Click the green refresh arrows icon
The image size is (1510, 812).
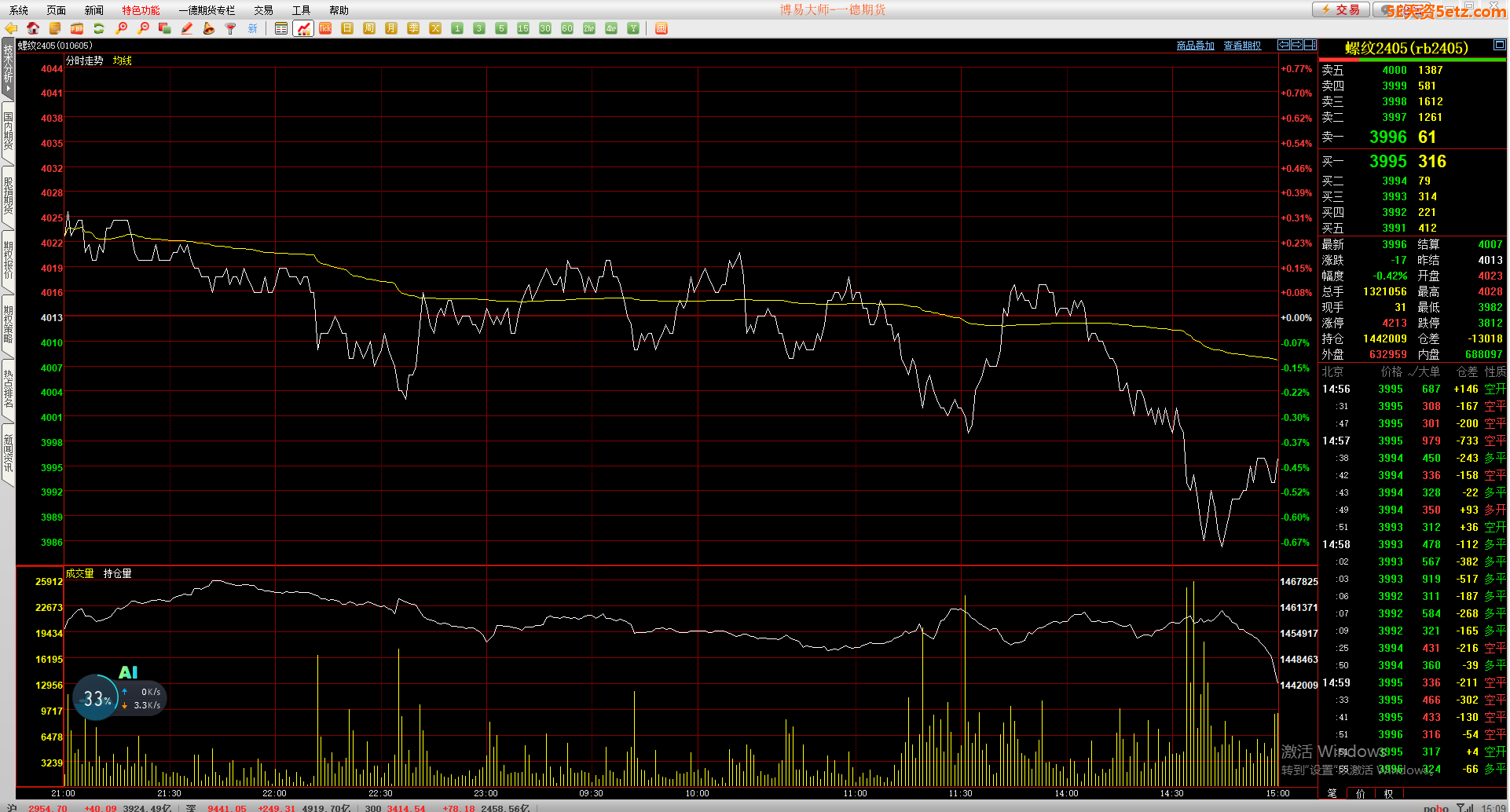(99, 28)
